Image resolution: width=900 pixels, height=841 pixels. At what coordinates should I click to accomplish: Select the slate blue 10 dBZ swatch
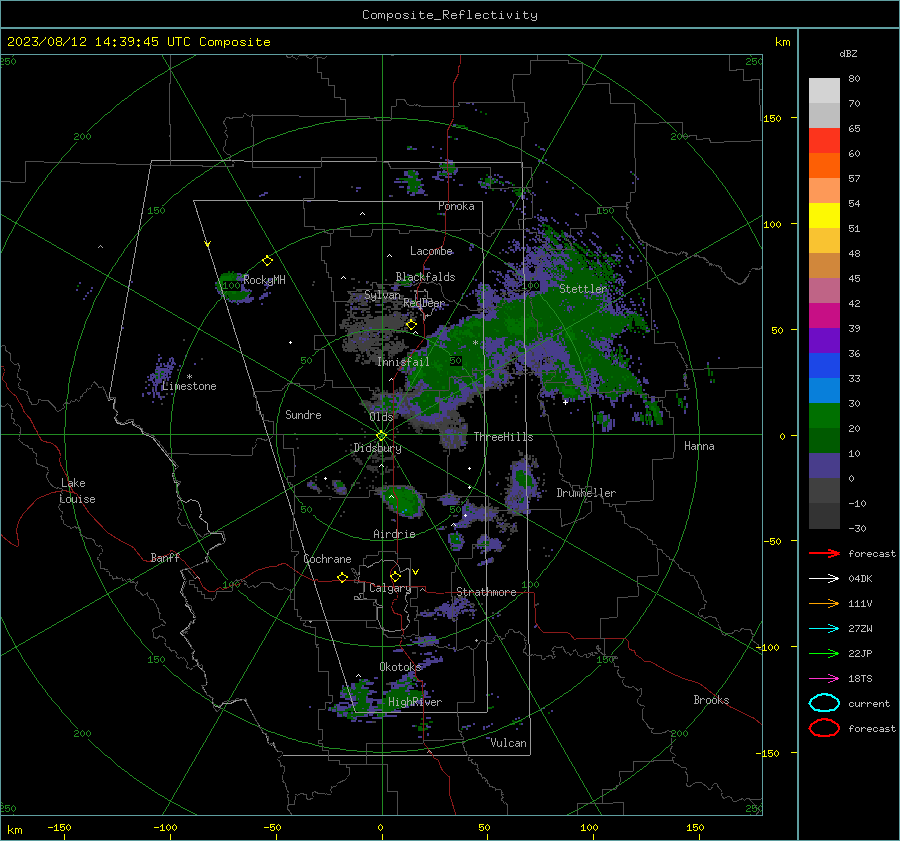tap(824, 466)
